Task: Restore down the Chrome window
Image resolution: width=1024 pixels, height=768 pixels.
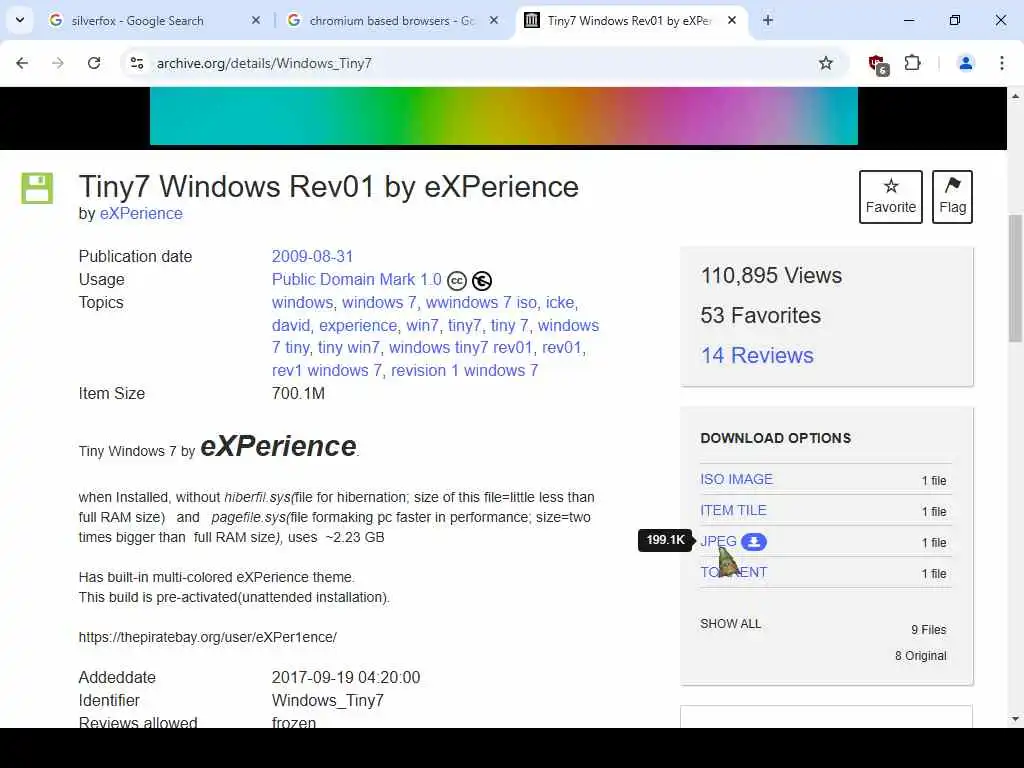Action: (954, 20)
